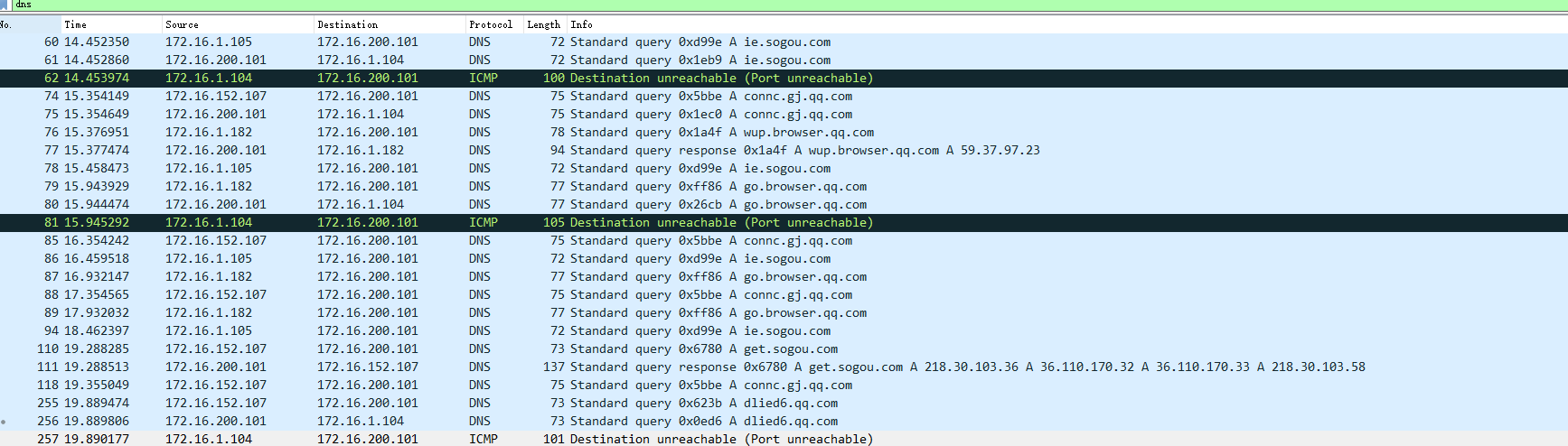Click the Protocol column header

coord(494,24)
